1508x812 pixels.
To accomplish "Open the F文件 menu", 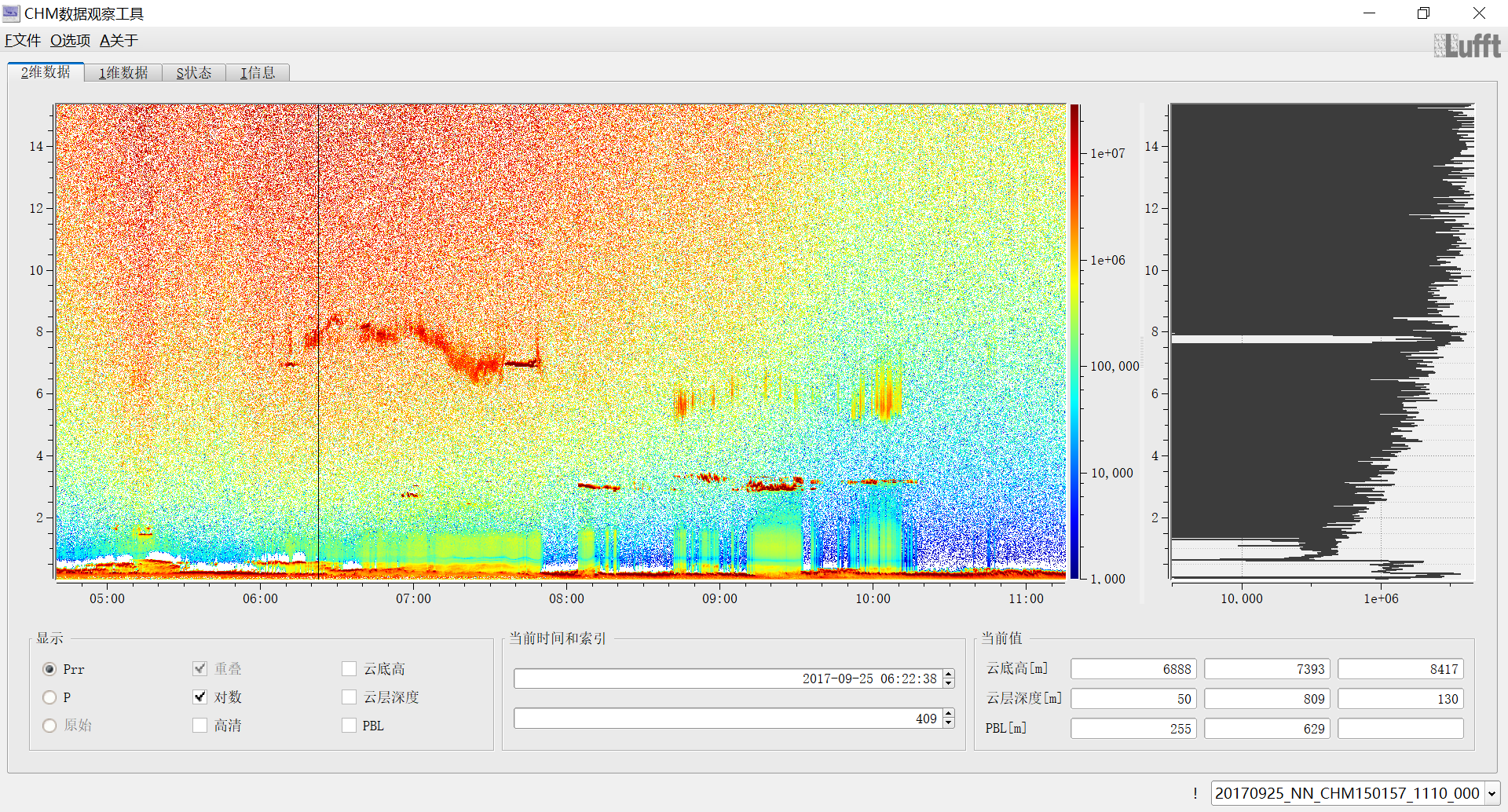I will coord(23,41).
